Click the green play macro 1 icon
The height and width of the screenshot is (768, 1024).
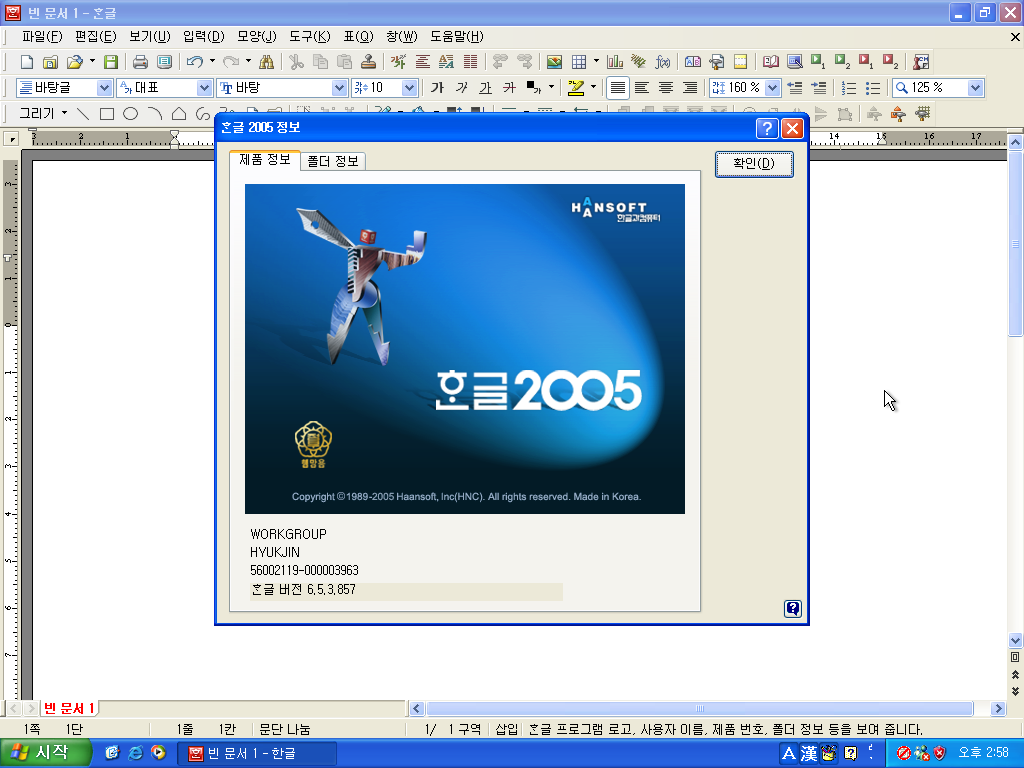click(x=818, y=62)
